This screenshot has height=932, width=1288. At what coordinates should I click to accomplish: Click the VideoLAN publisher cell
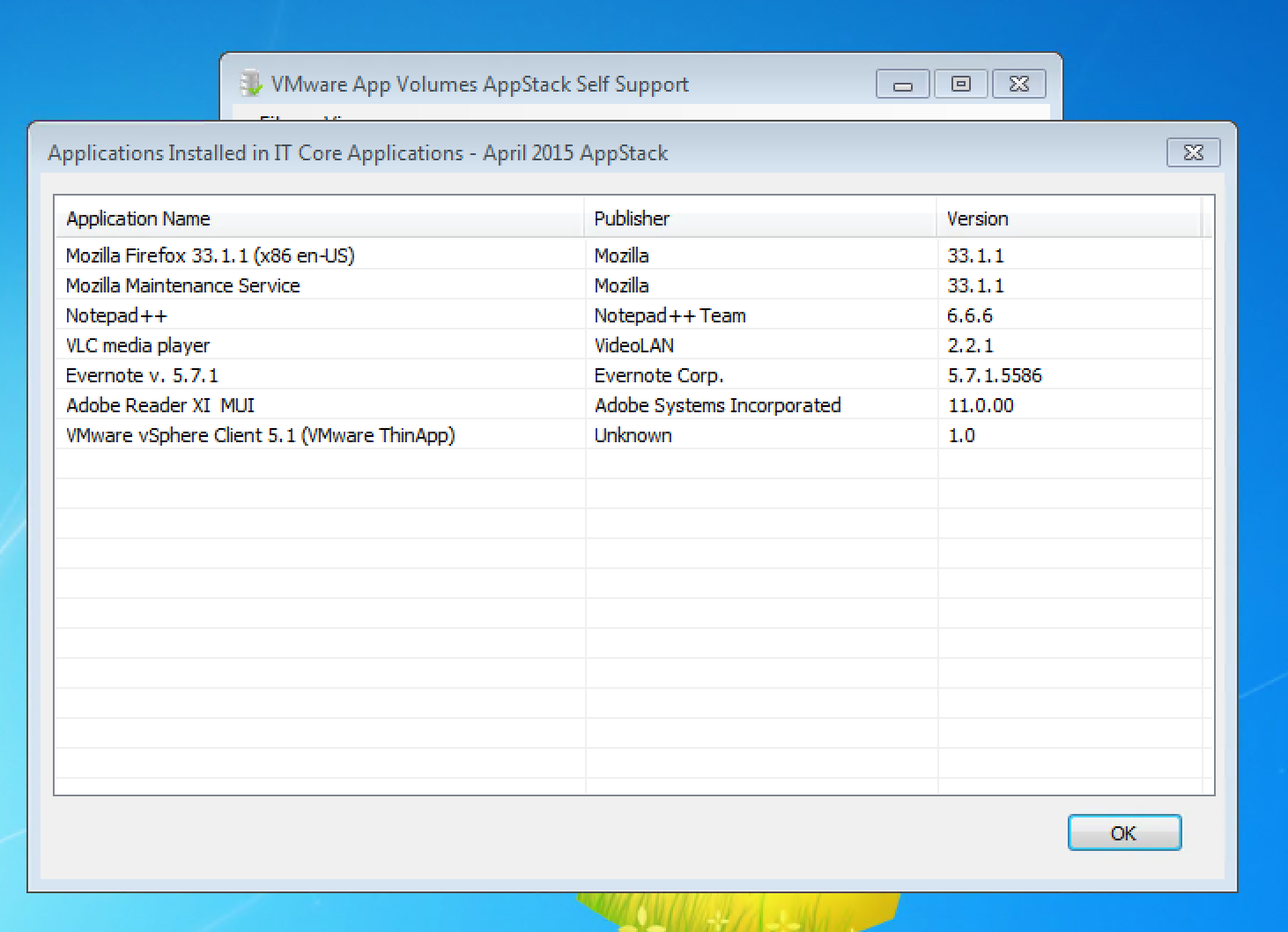click(633, 345)
